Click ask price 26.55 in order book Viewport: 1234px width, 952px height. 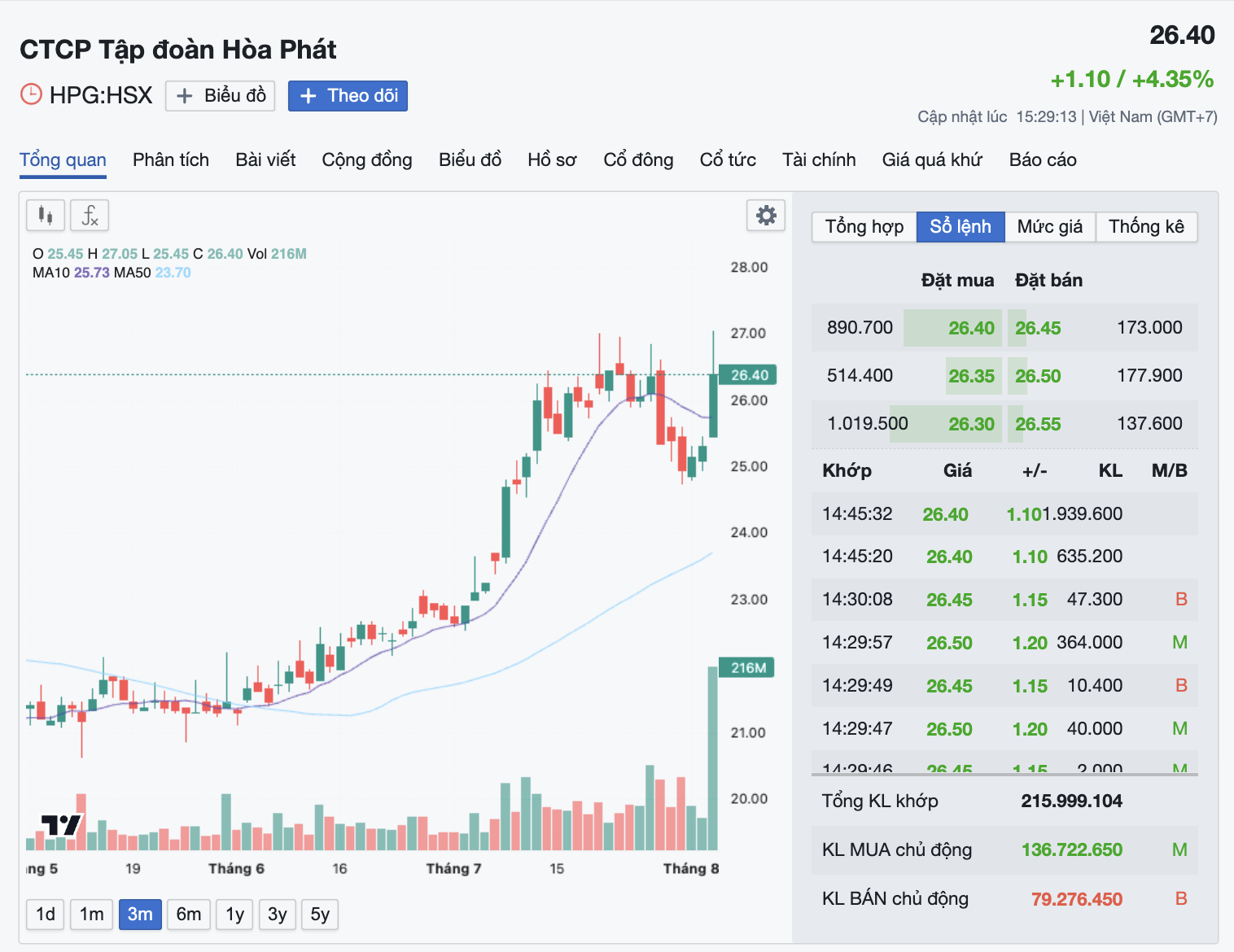pyautogui.click(x=1038, y=425)
